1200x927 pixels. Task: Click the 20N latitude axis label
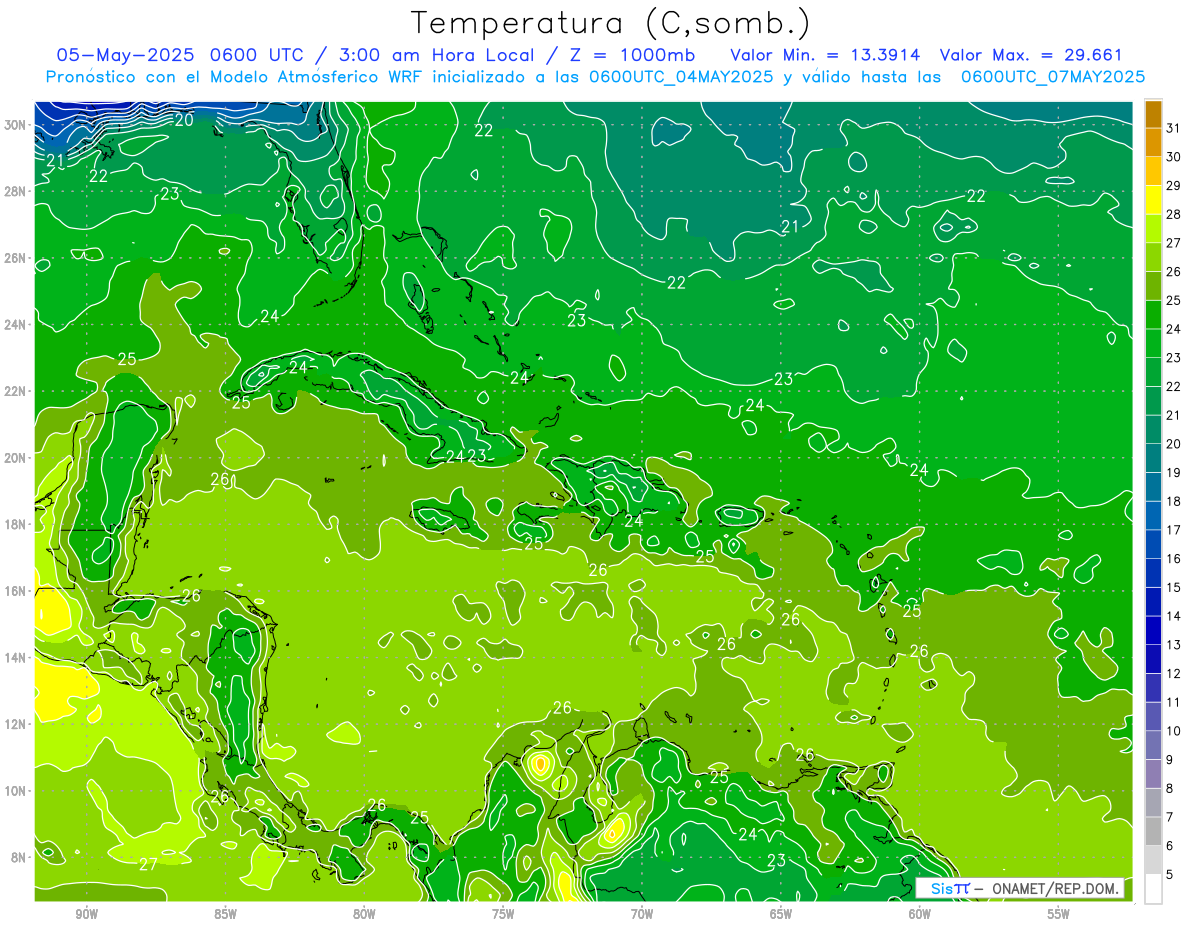[x=15, y=457]
